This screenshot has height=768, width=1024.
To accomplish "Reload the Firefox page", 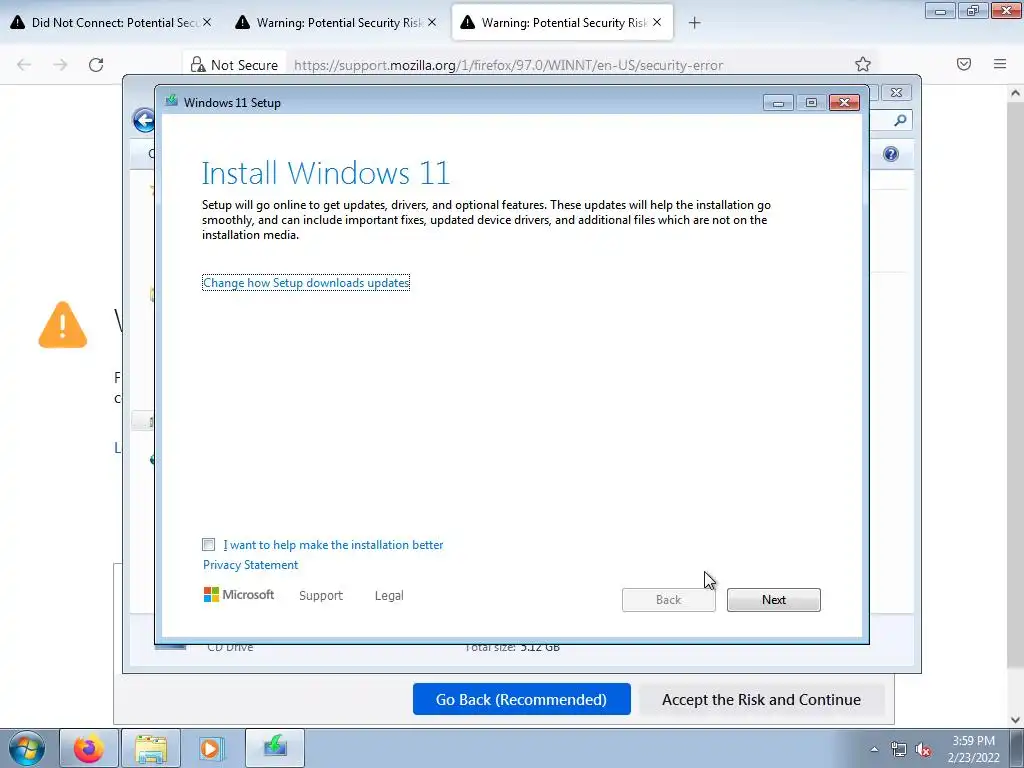I will (x=96, y=65).
